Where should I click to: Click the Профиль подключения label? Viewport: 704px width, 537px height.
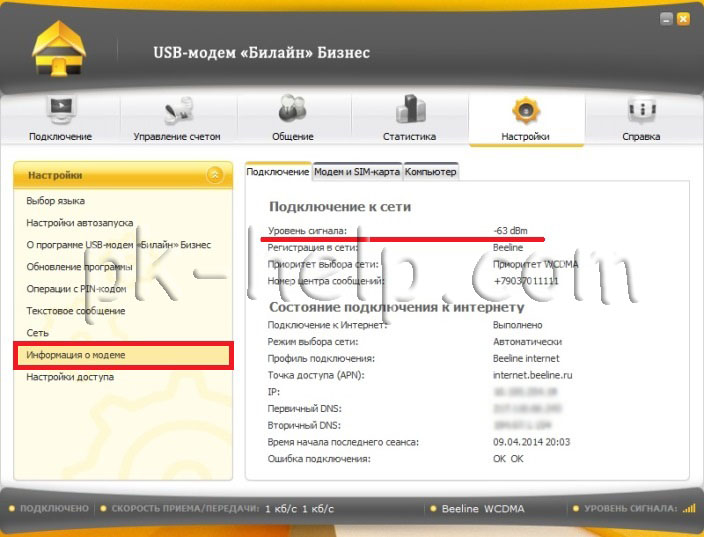321,358
